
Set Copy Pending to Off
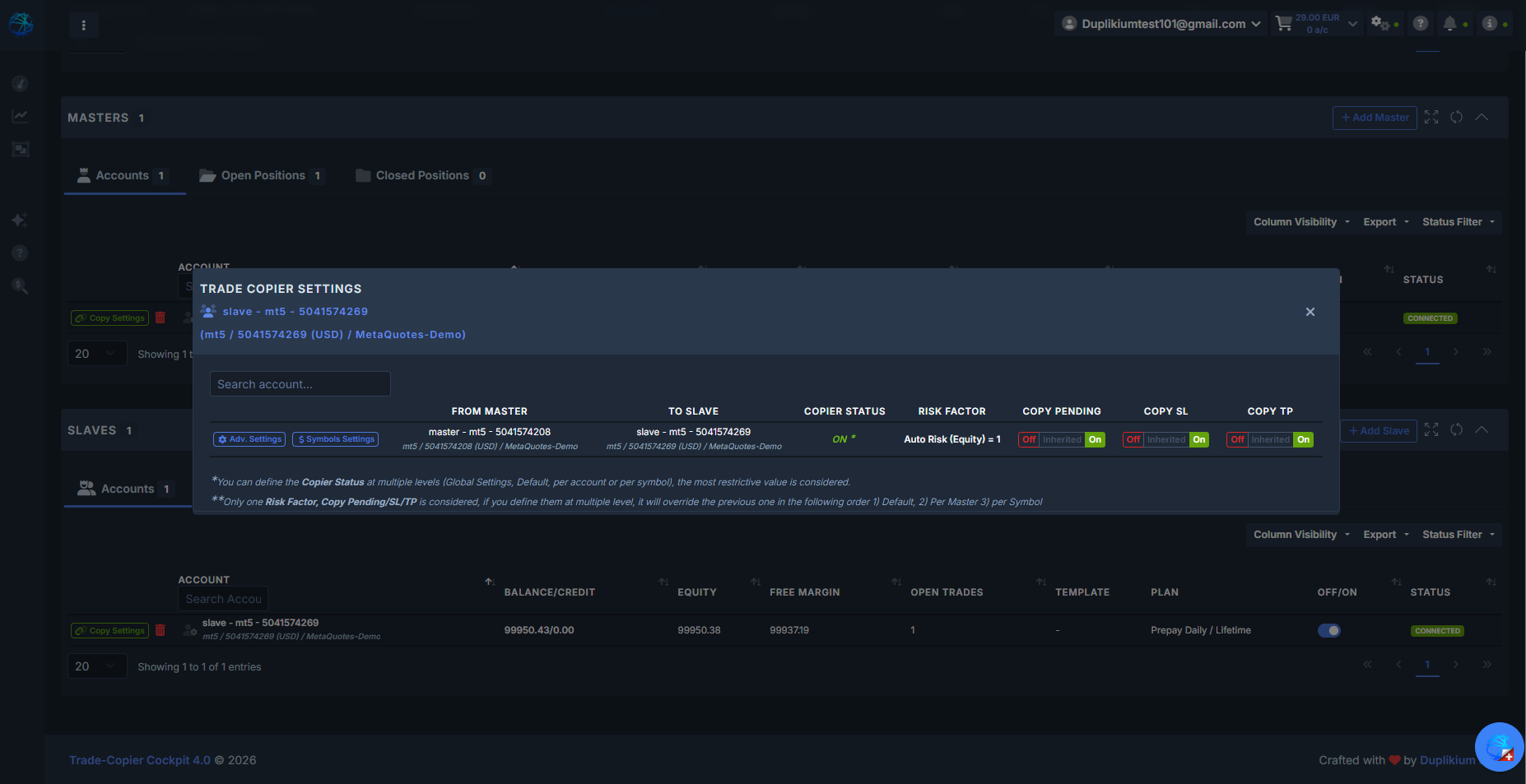tap(1029, 439)
